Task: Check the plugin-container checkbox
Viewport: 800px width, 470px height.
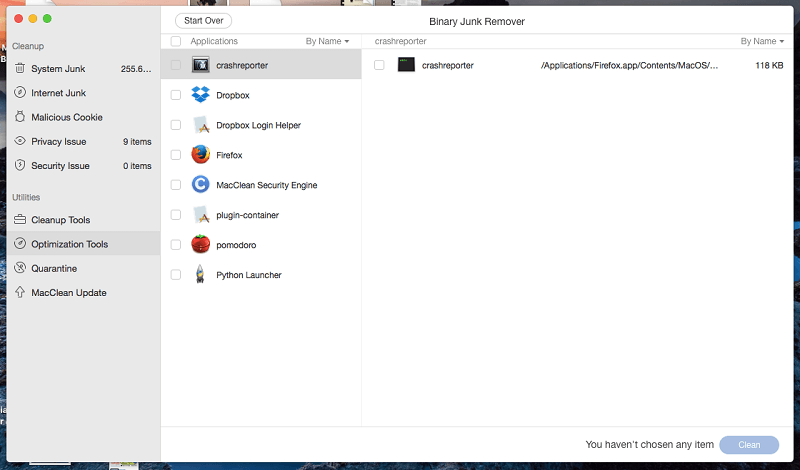Action: tap(176, 214)
